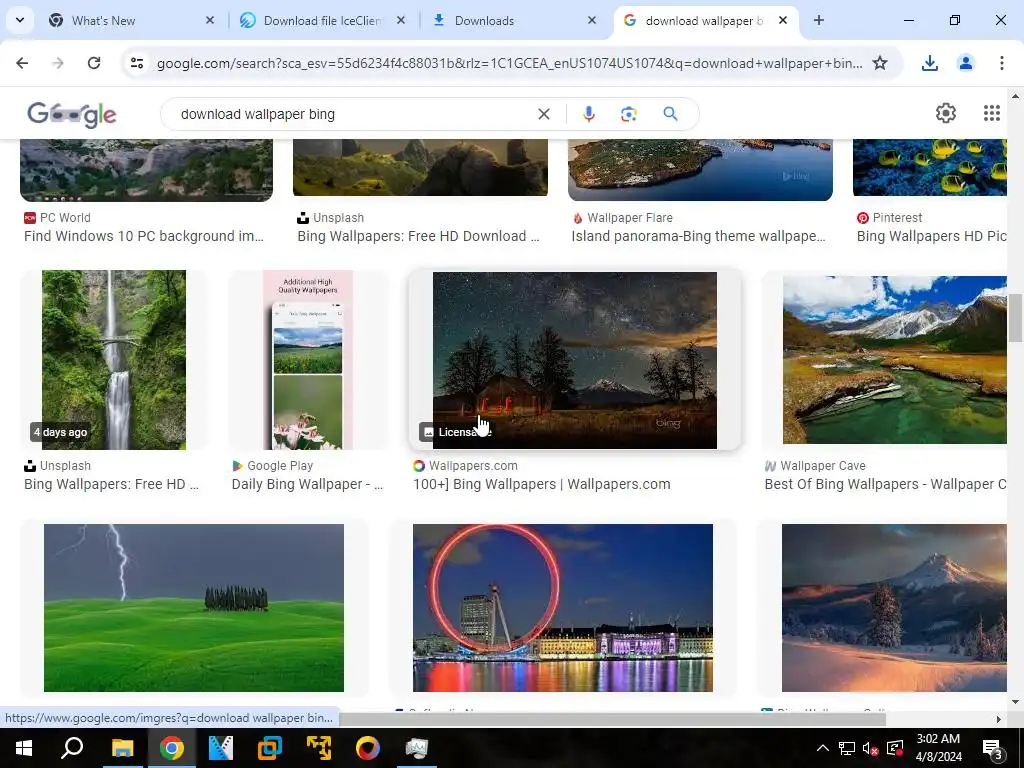1024x768 pixels.
Task: Click the Licensable badge on image
Action: pyautogui.click(x=455, y=432)
